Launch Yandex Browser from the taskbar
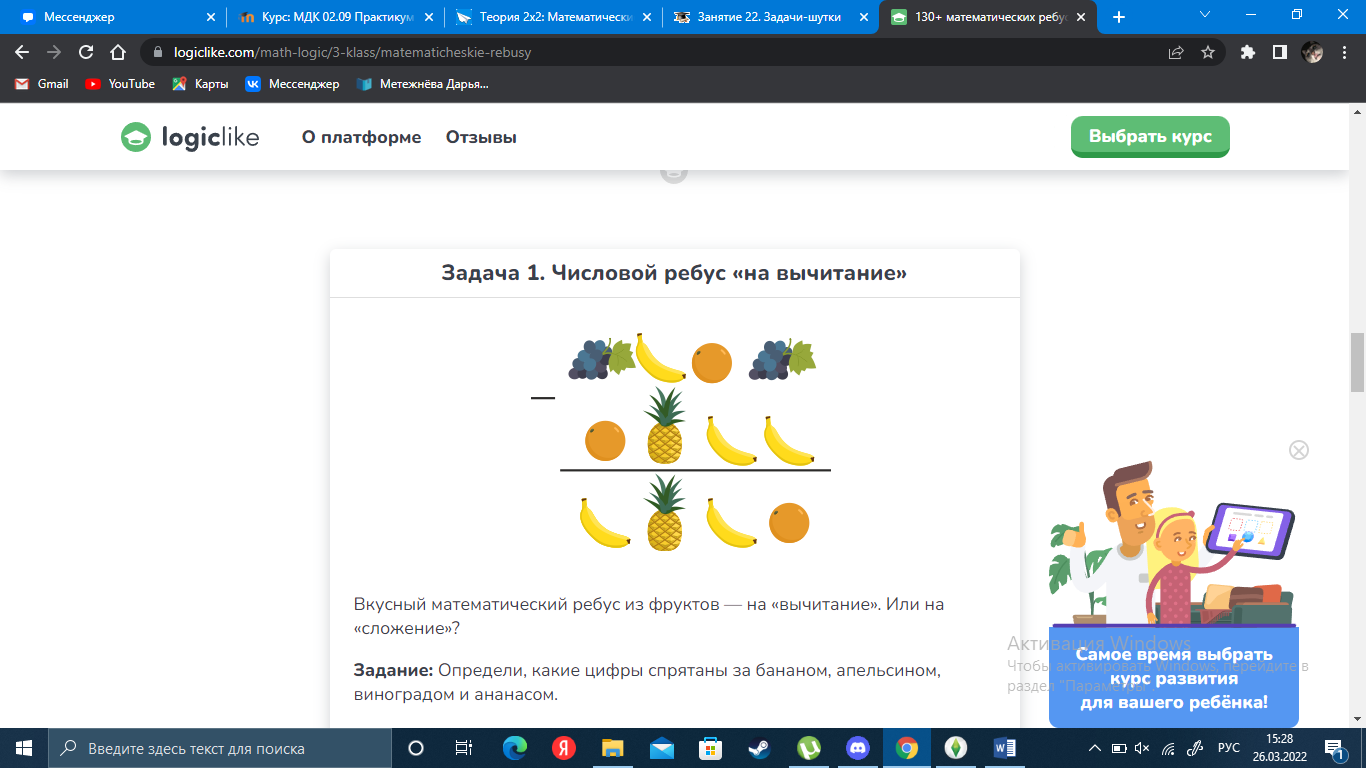Viewport: 1366px width, 768px height. (563, 747)
